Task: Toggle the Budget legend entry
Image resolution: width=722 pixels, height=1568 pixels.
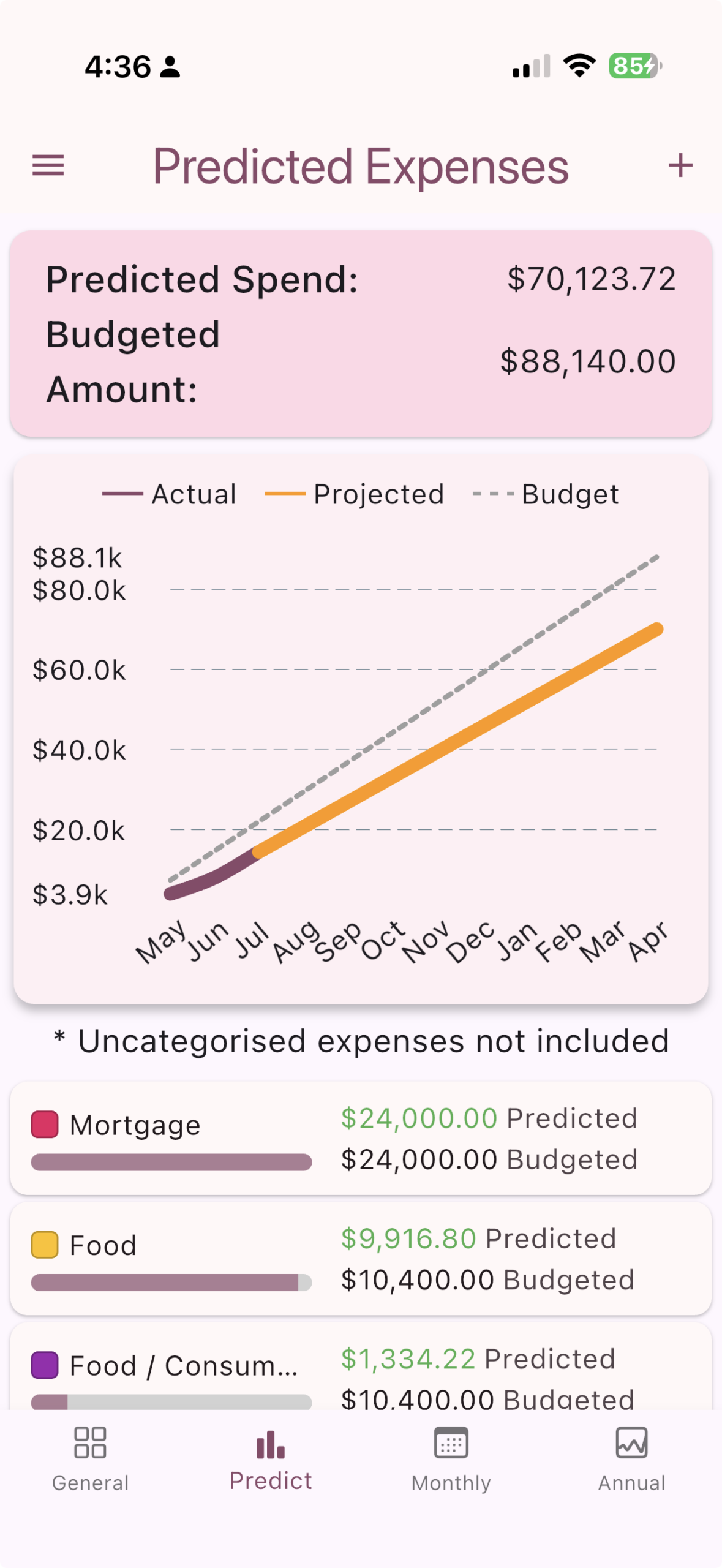Action: coord(546,494)
